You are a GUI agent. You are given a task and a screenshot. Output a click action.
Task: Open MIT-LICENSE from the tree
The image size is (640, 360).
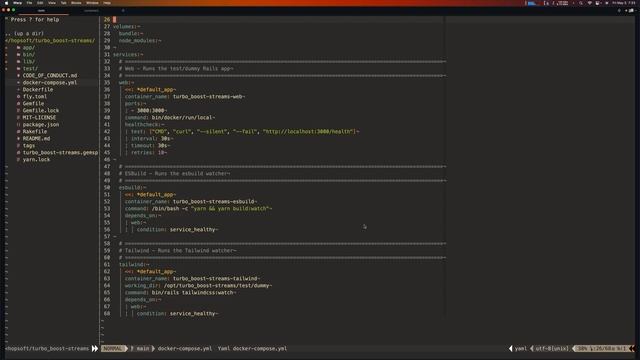[39, 117]
